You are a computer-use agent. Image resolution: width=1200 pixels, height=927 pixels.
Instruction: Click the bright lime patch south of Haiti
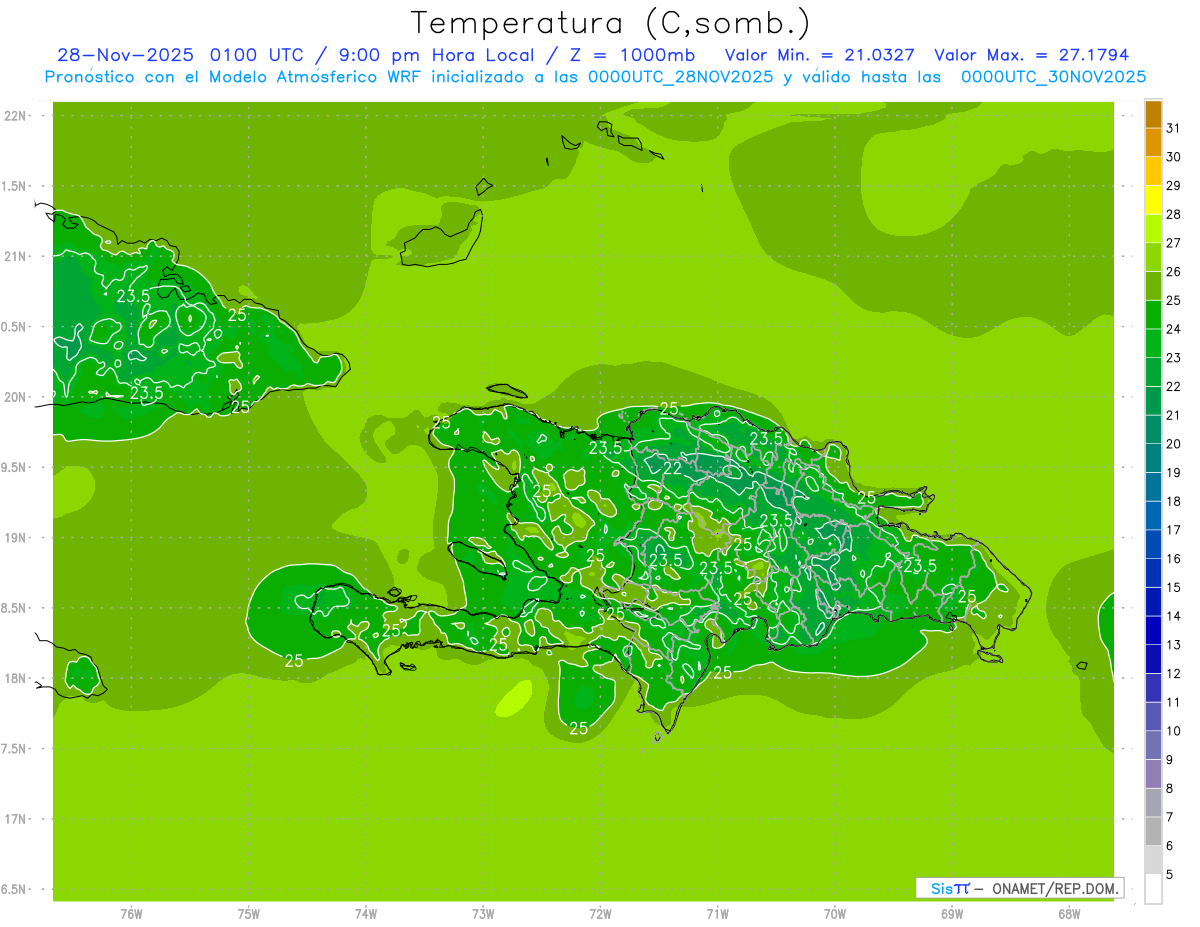(513, 698)
